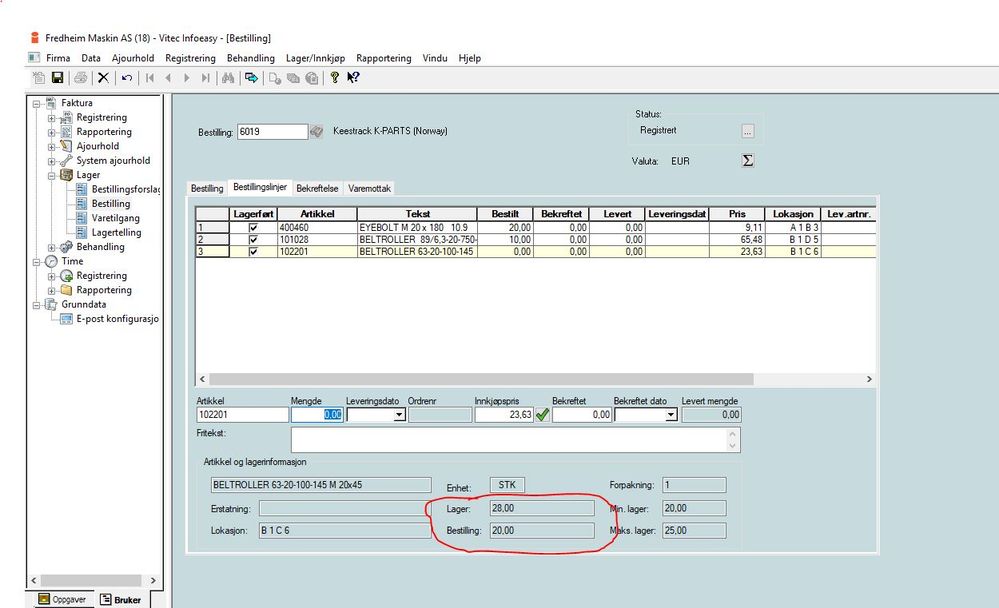Expand the Behandling tree node
The width and height of the screenshot is (999, 608).
[x=52, y=247]
